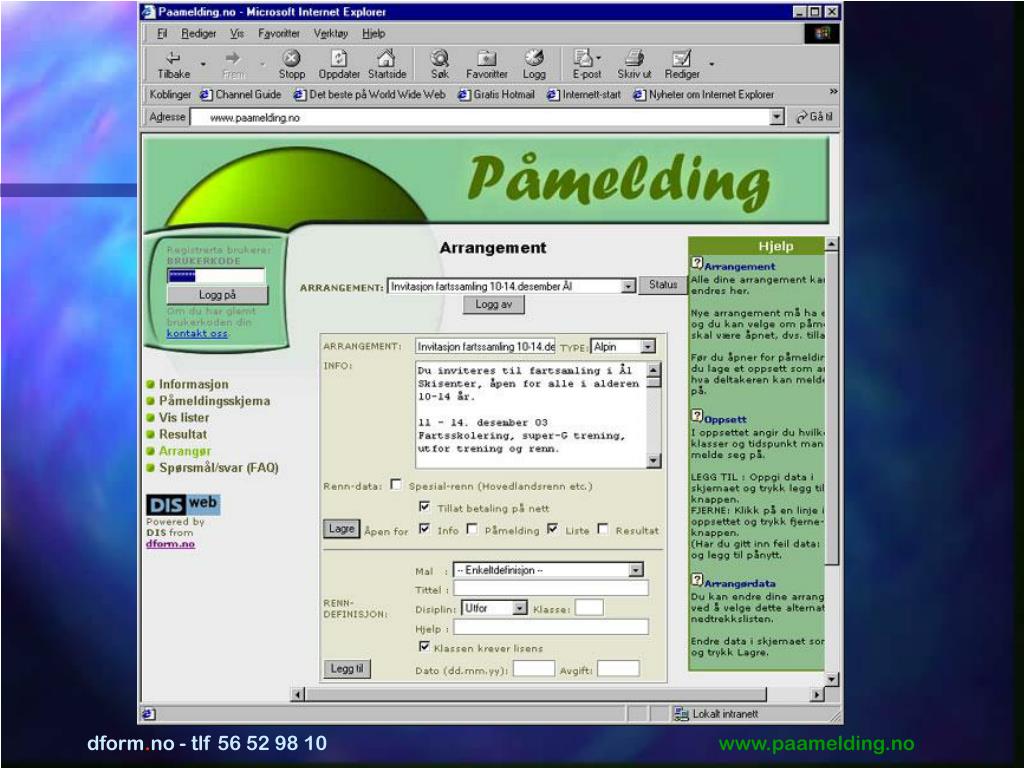Click the Lagre button
The image size is (1024, 768).
click(x=342, y=528)
